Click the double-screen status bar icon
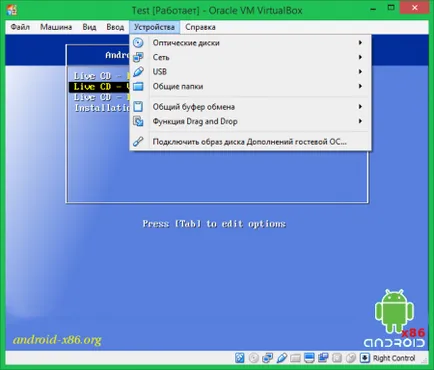Viewport: 434px width, 370px height. coord(323,358)
